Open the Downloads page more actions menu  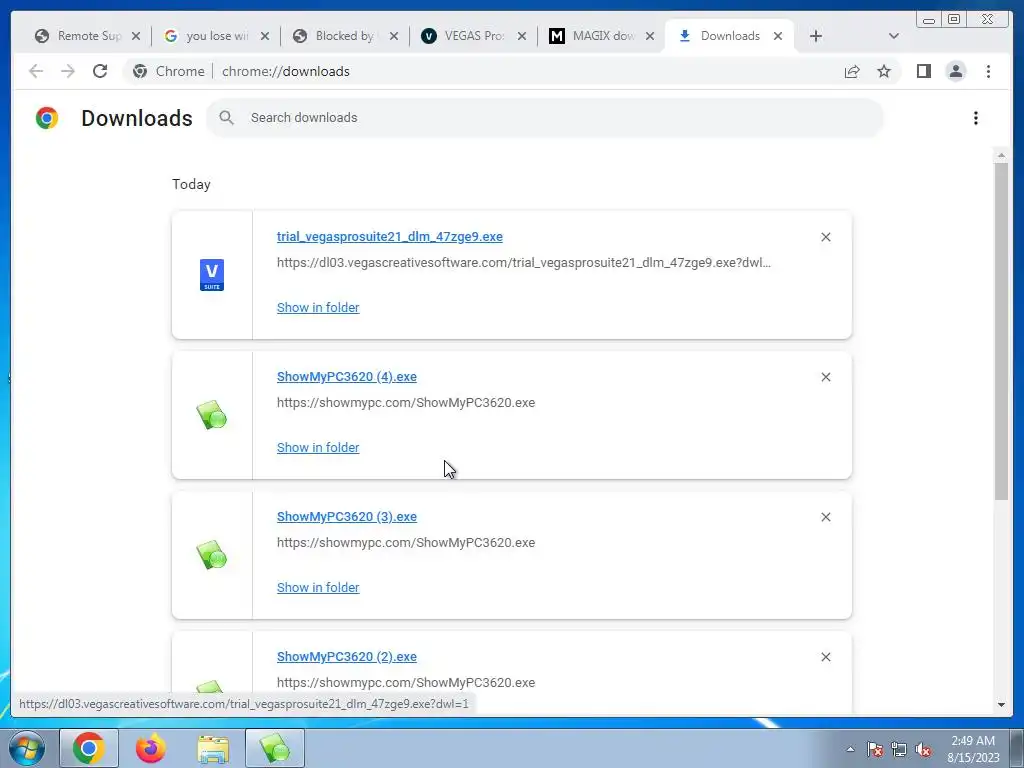click(x=976, y=118)
